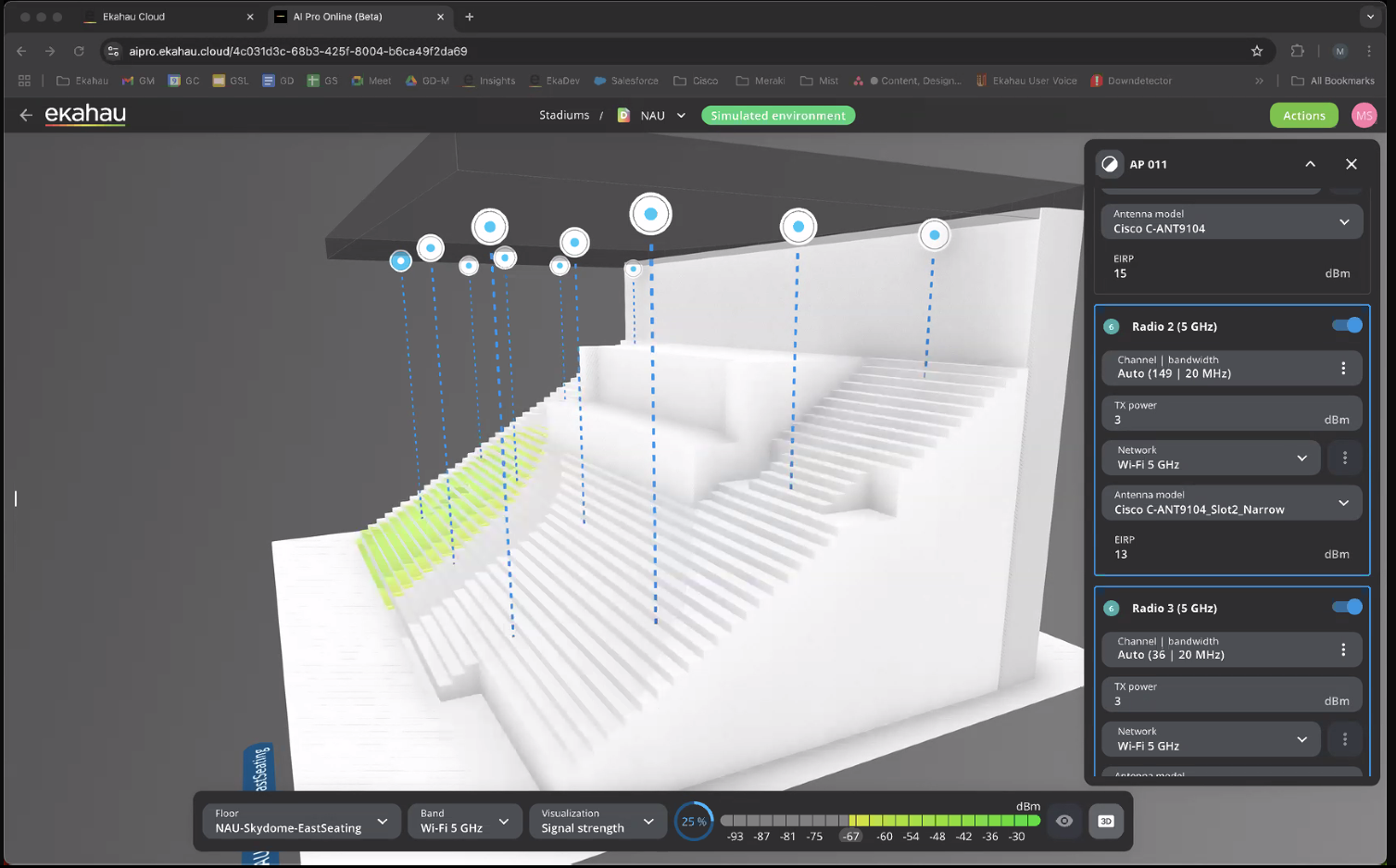
Task: Toggle Radio 2 (5 GHz) off
Action: point(1347,325)
